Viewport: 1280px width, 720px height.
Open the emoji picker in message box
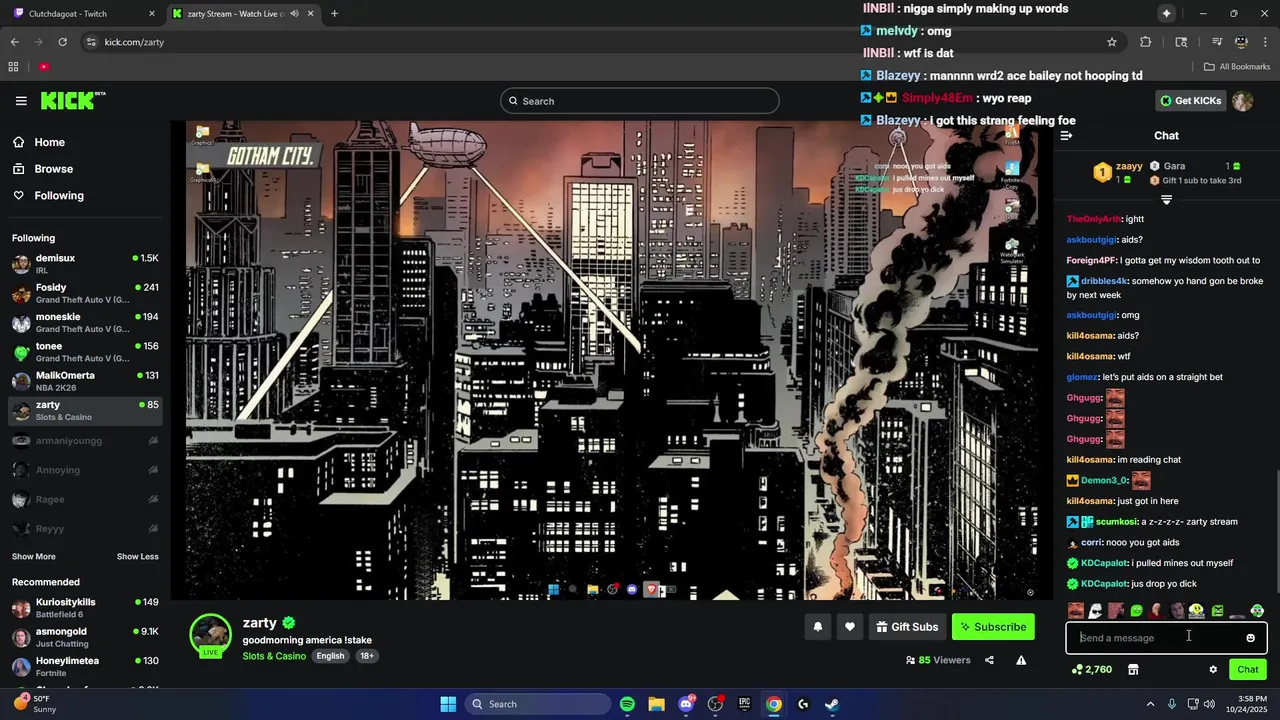[x=1250, y=638]
